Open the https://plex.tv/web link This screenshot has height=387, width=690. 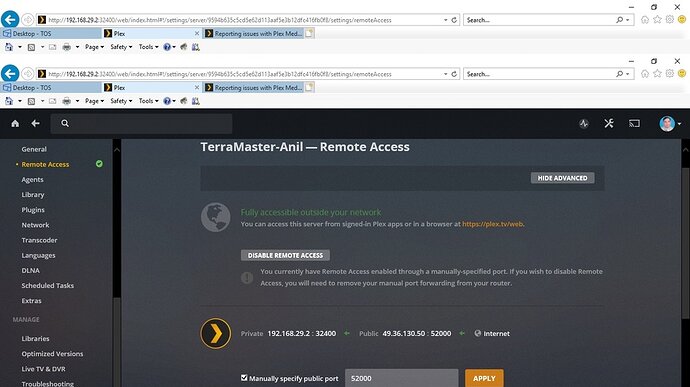(492, 224)
